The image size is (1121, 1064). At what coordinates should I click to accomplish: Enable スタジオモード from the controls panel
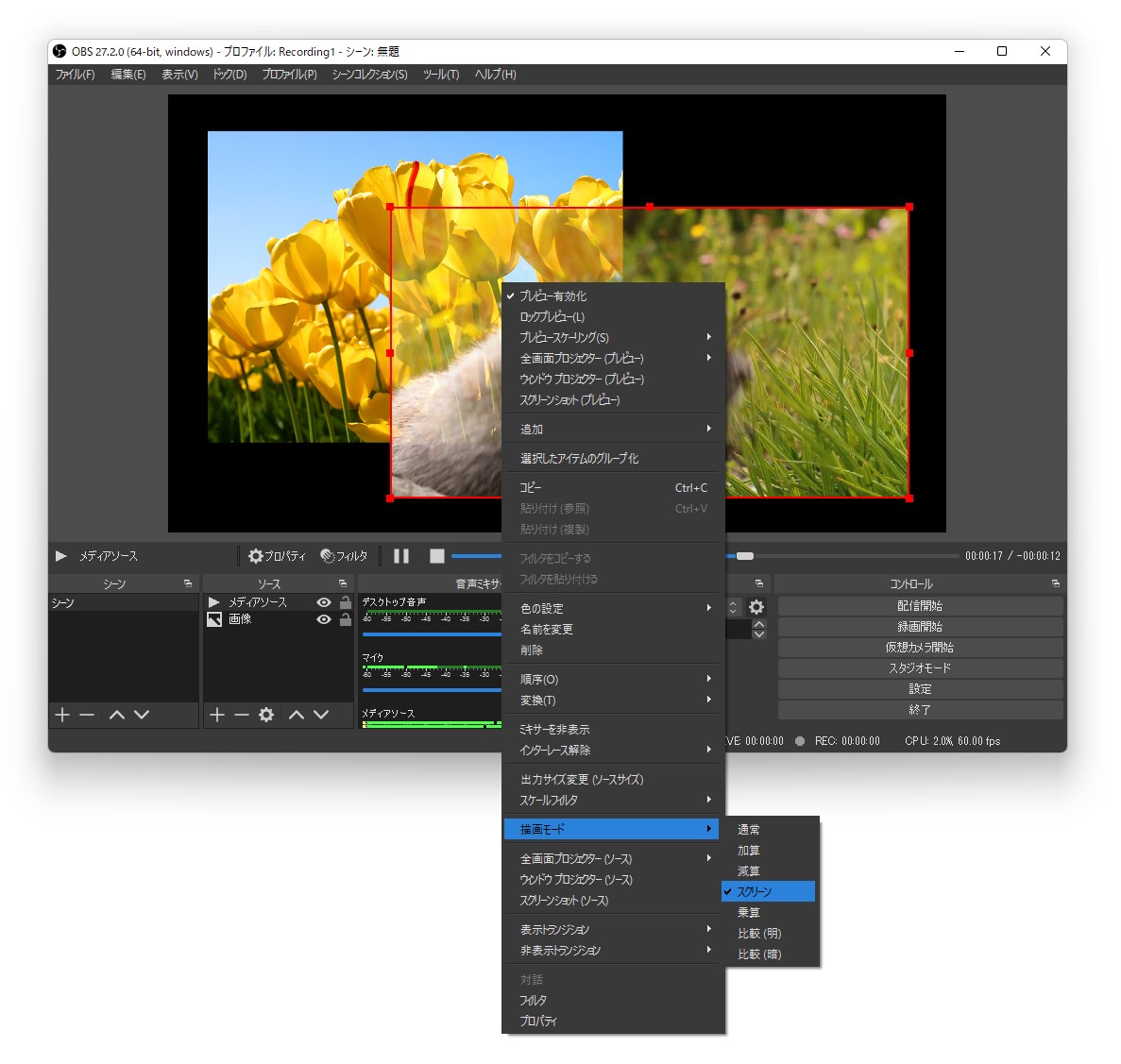click(x=919, y=667)
